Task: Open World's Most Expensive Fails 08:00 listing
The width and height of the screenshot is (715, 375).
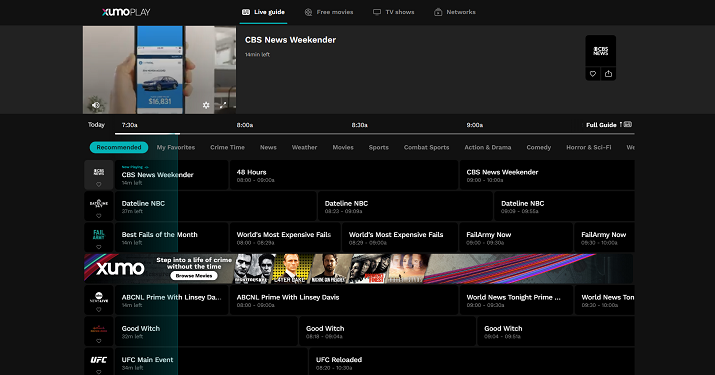Action: click(x=285, y=237)
